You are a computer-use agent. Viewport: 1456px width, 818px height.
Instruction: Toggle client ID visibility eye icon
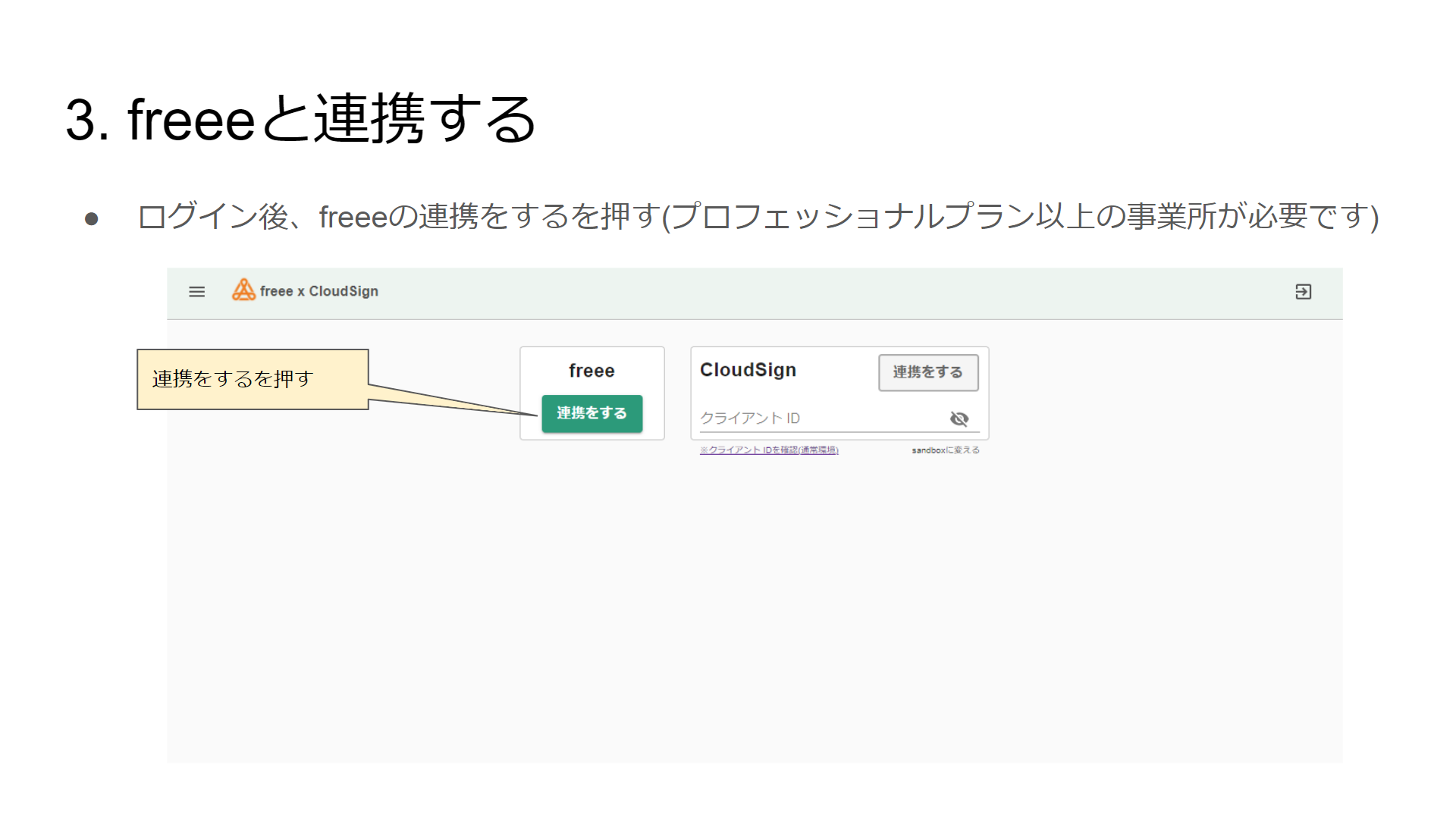(959, 418)
